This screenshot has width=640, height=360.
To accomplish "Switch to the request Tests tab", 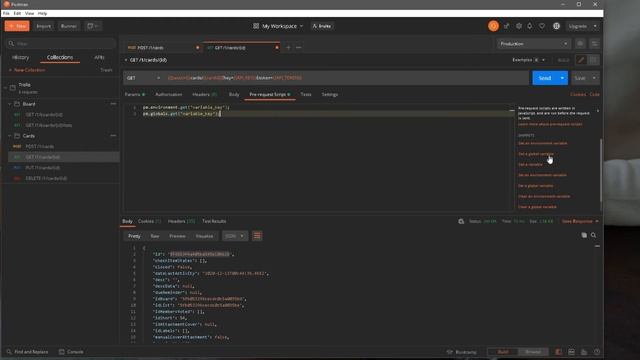I will (306, 94).
